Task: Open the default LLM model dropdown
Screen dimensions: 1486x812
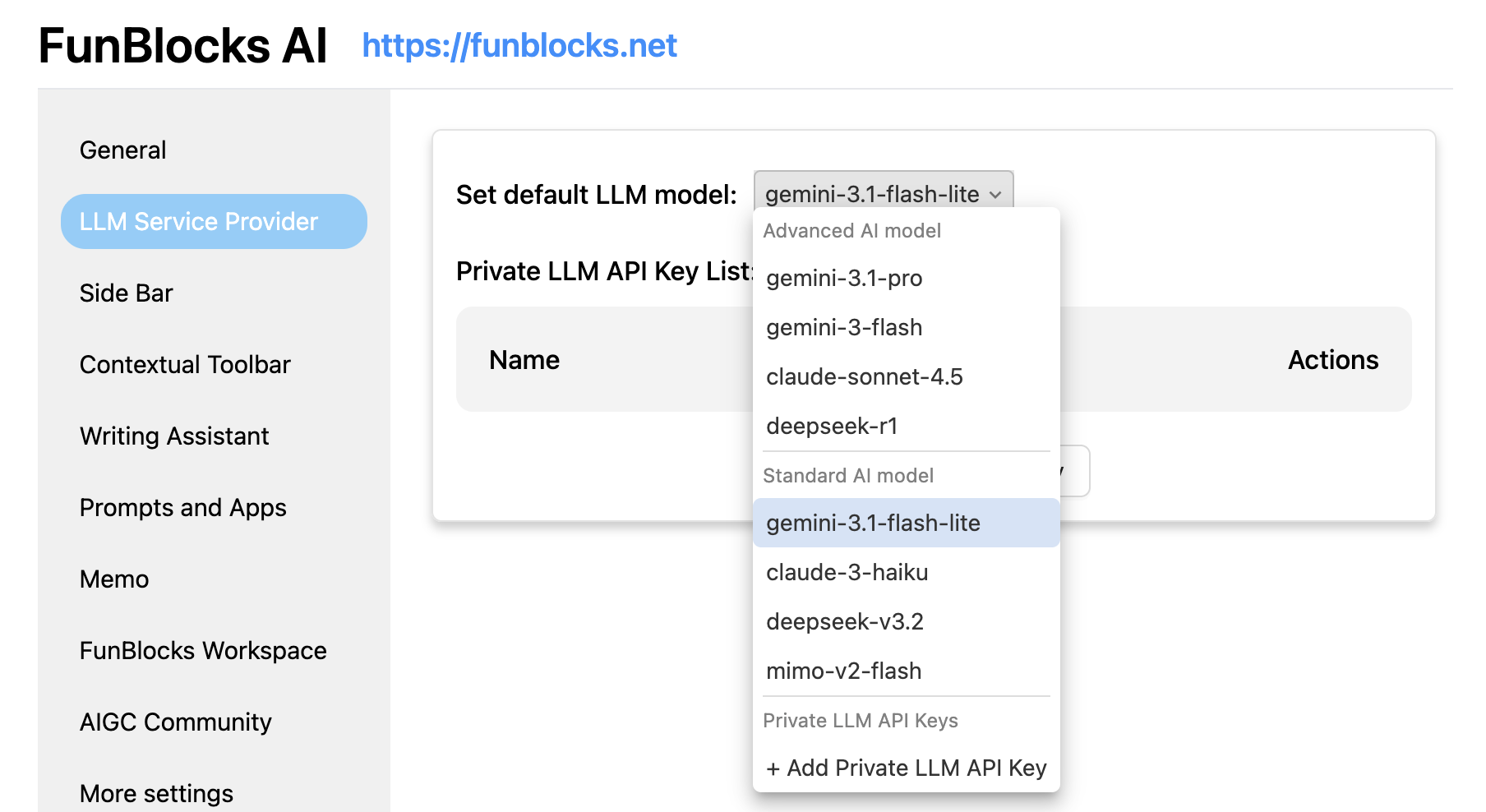Action: [882, 194]
